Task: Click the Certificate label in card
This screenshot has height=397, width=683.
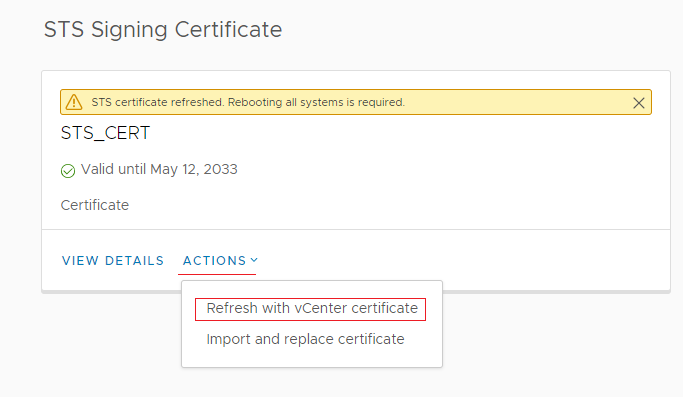Action: [95, 205]
